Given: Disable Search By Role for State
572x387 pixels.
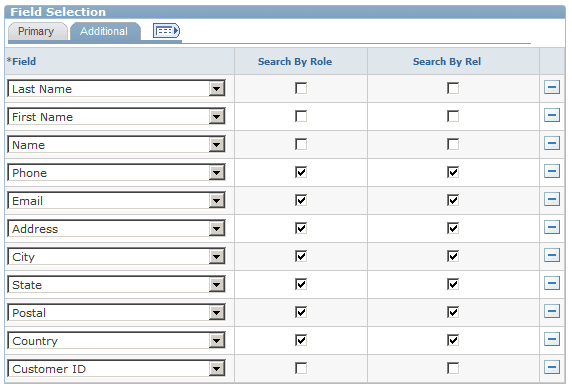Looking at the screenshot, I should 301,284.
